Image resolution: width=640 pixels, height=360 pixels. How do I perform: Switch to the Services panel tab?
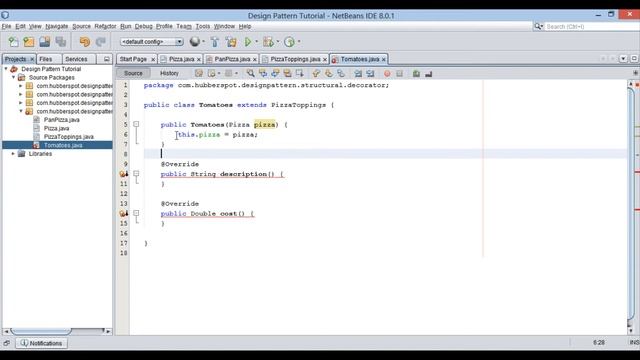coord(76,59)
